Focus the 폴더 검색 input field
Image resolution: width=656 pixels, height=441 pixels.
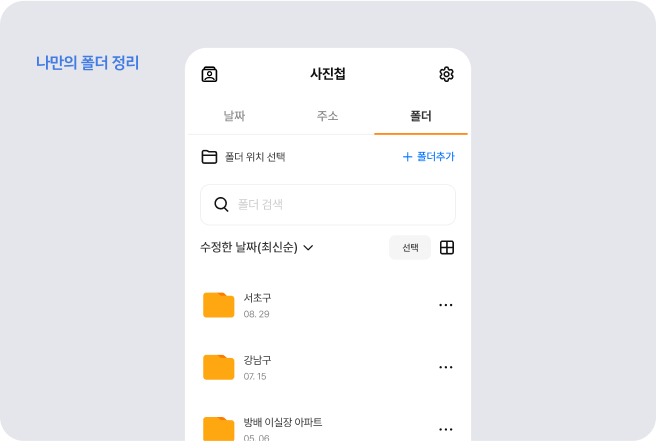[340, 204]
